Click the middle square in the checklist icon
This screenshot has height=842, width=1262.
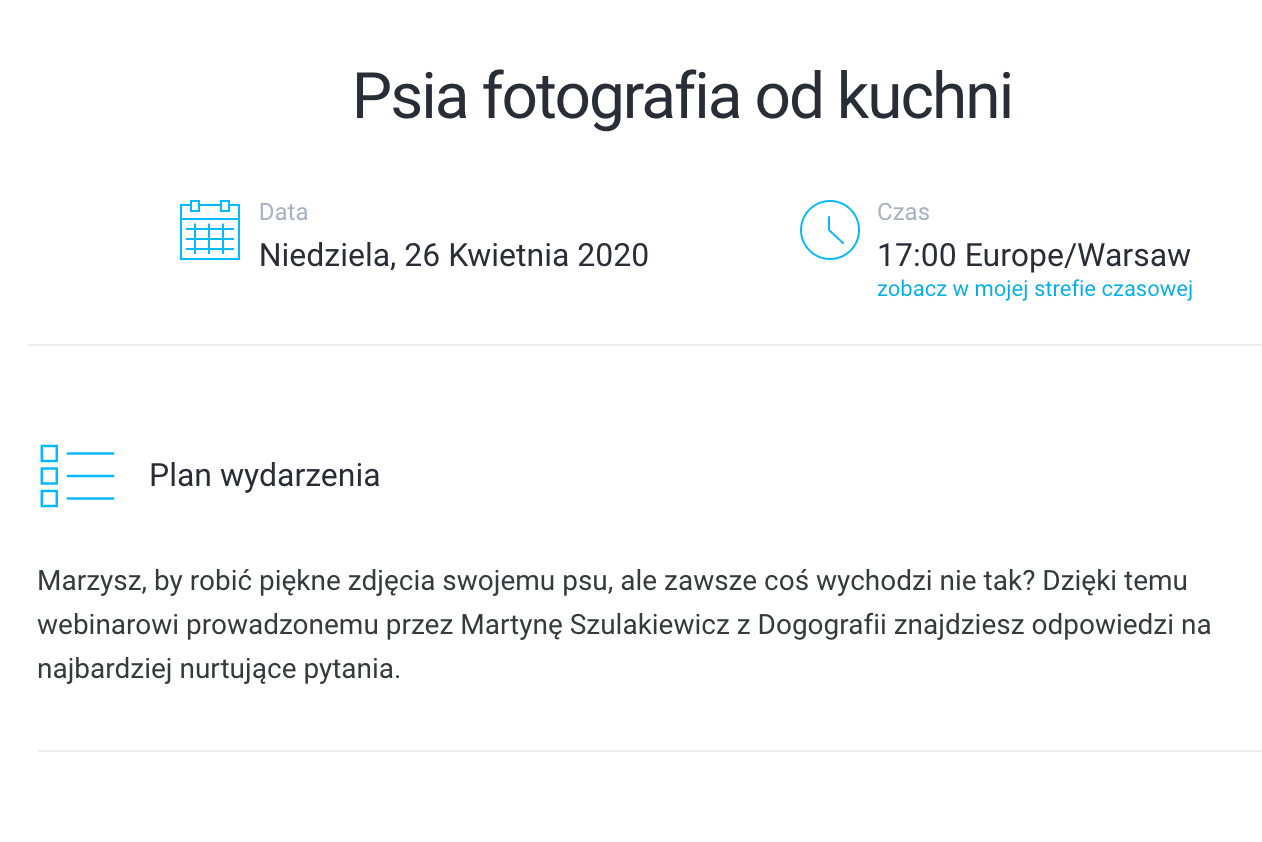click(49, 476)
